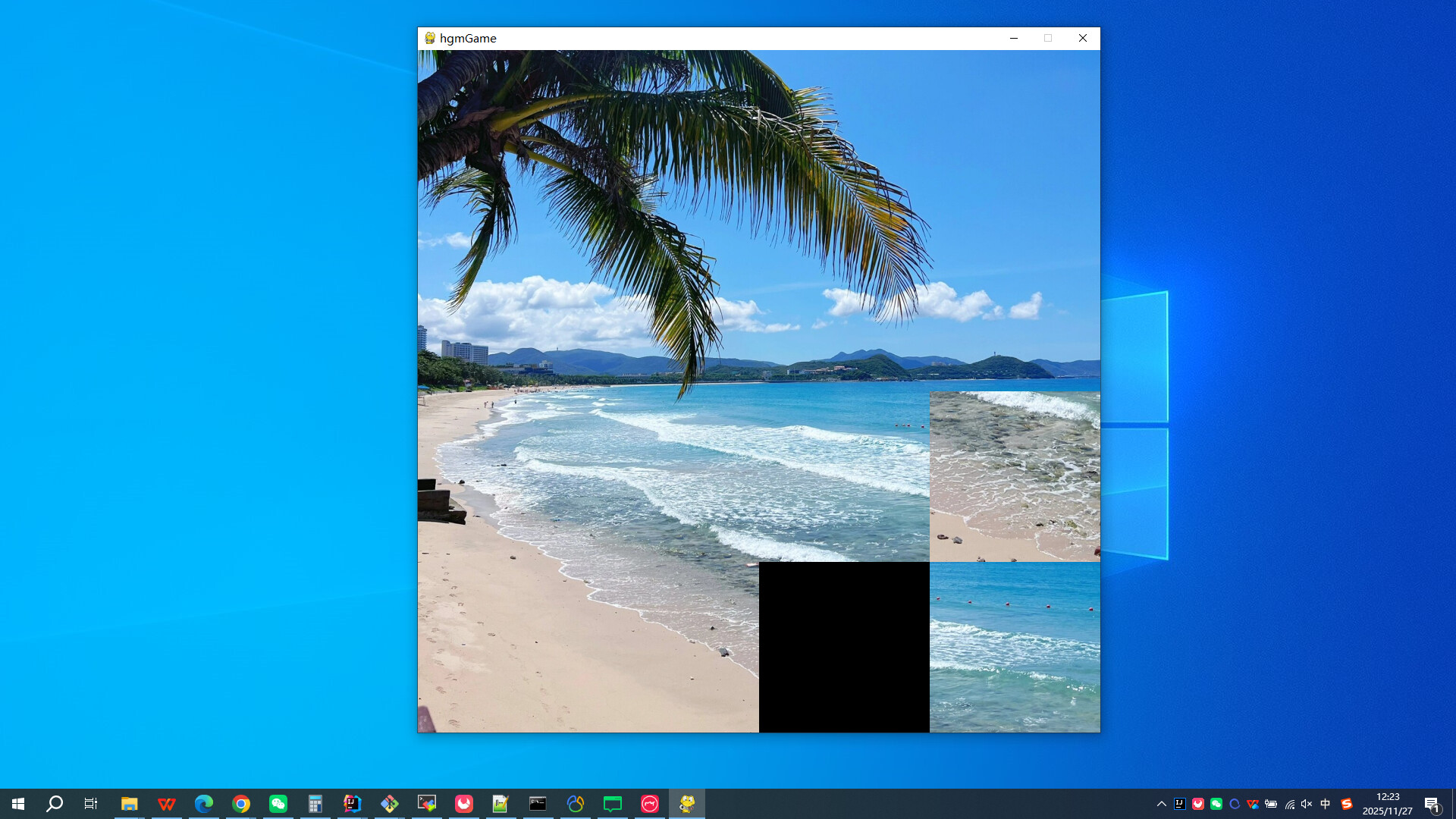Switch the Chinese input mode indicator
This screenshot has height=819, width=1456.
pos(1326,804)
